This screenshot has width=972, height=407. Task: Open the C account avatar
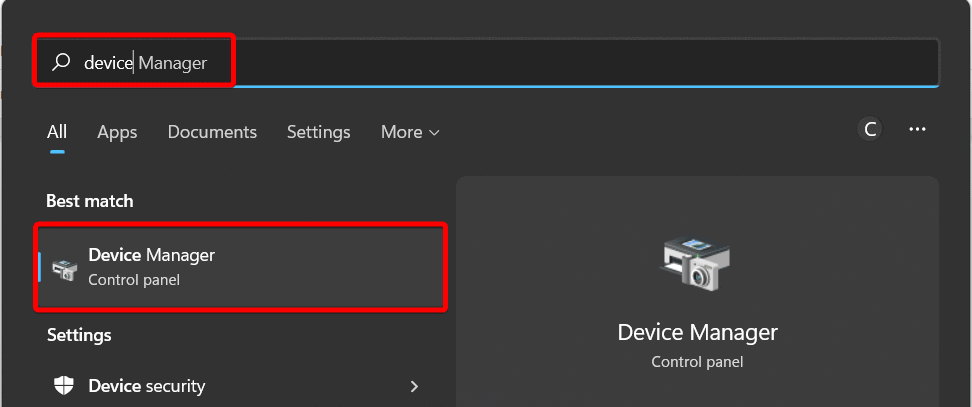point(870,129)
